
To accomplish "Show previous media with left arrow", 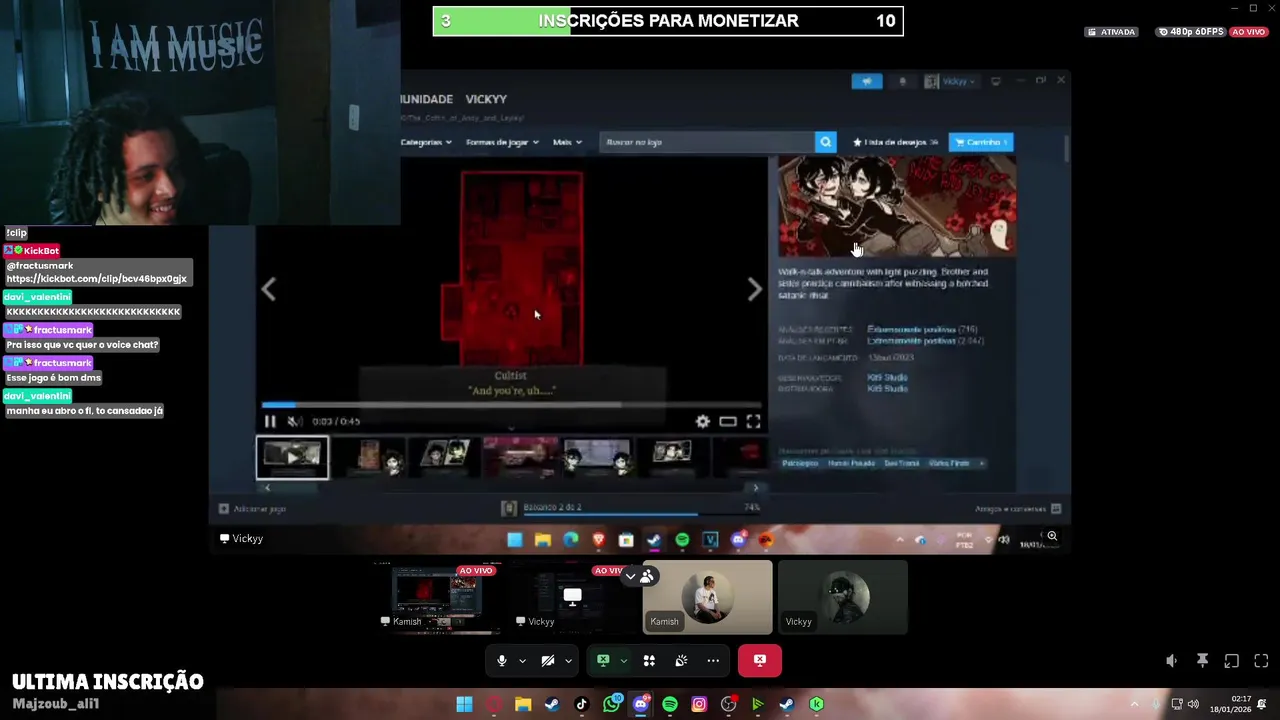I will [x=268, y=290].
